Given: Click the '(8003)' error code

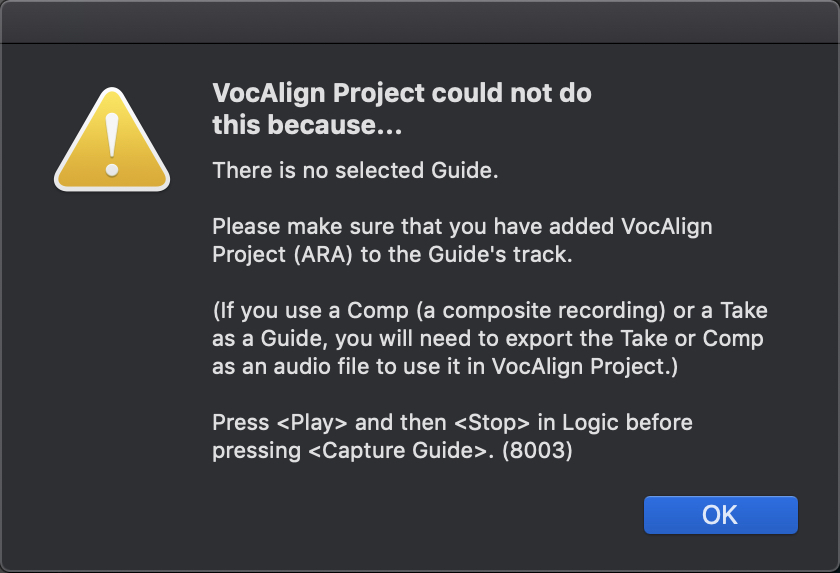Looking at the screenshot, I should pyautogui.click(x=537, y=450).
